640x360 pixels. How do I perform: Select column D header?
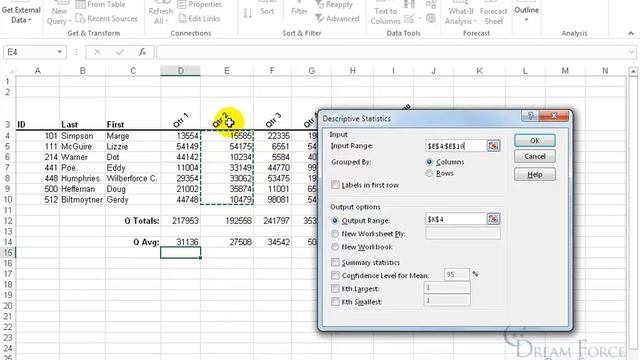click(180, 71)
